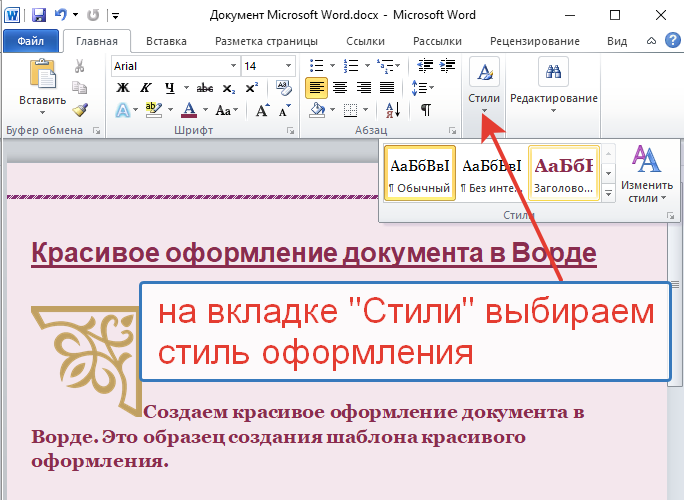The image size is (684, 500).
Task: Select the Без интервала style
Action: pyautogui.click(x=492, y=173)
